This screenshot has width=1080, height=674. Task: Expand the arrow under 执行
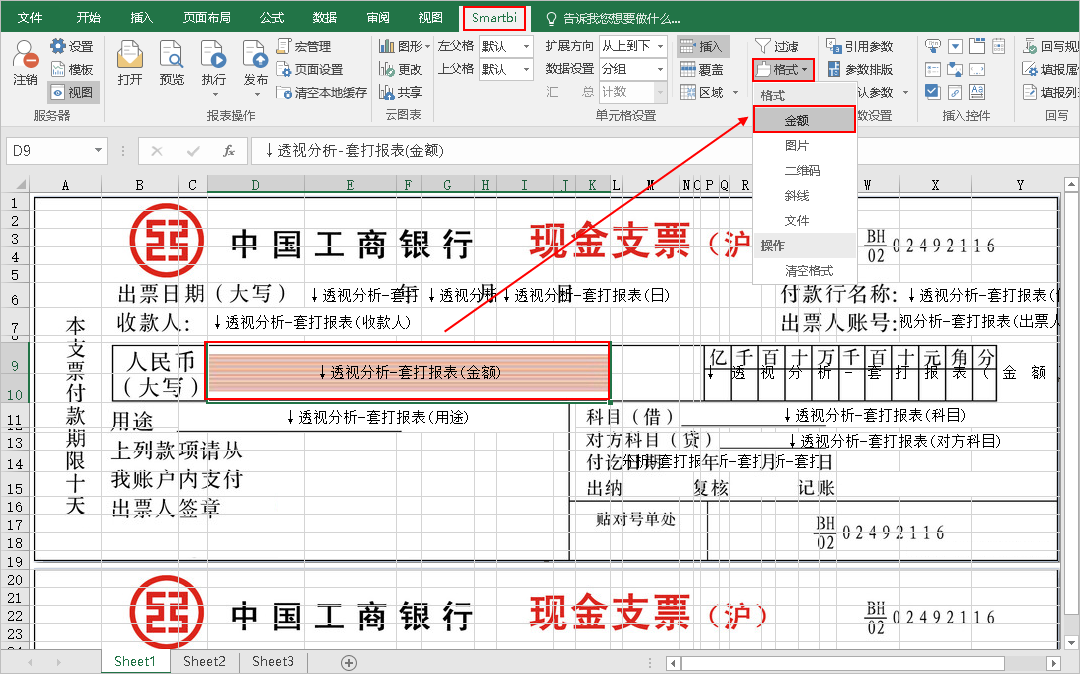[215, 95]
